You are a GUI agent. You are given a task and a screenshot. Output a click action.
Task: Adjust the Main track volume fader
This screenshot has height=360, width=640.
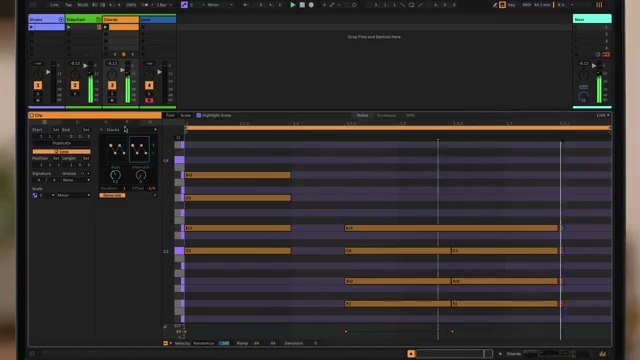pos(593,65)
